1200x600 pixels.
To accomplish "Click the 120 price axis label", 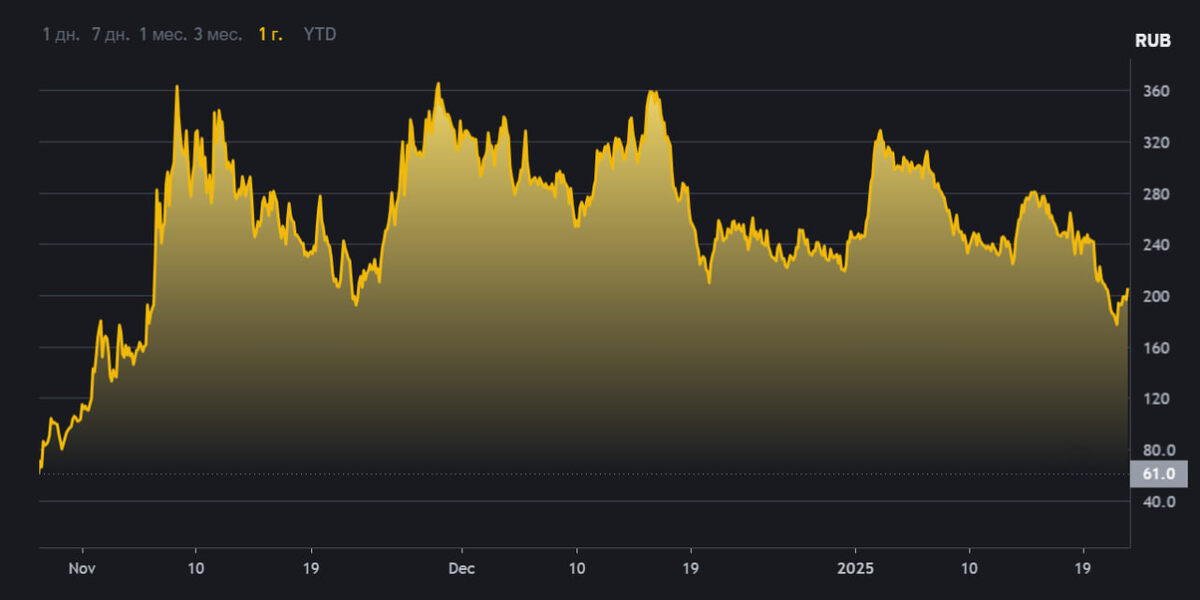I will (1155, 399).
